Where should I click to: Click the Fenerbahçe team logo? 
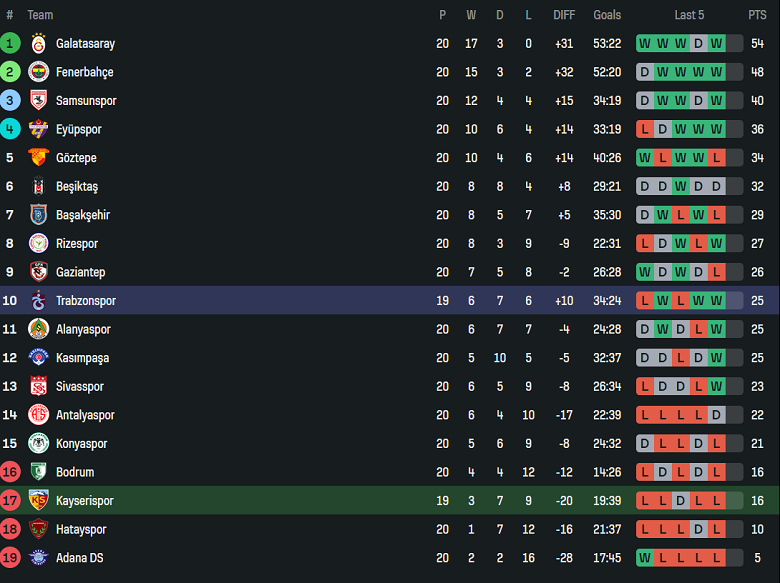coord(39,72)
